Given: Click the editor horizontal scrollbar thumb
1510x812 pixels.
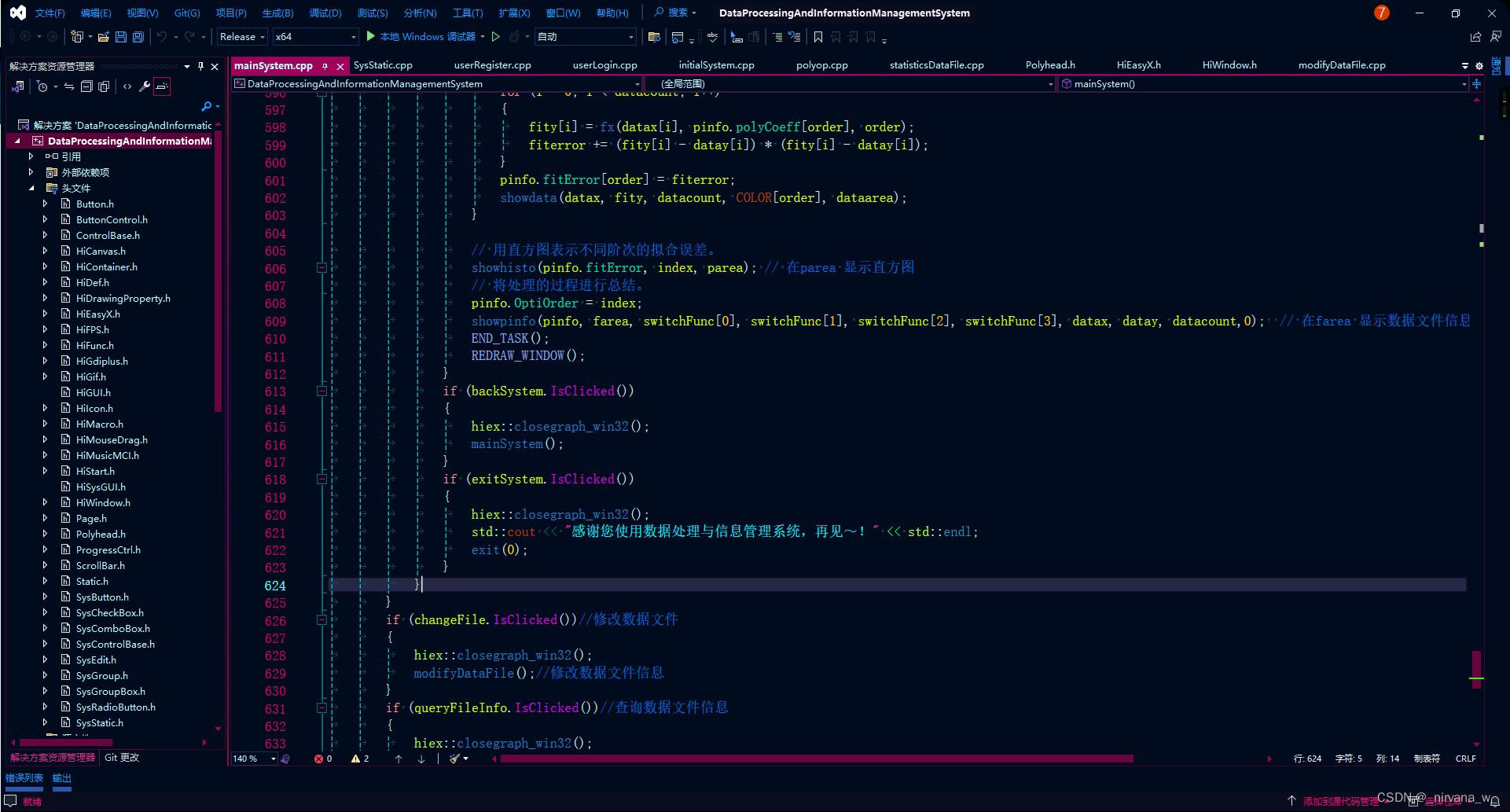Looking at the screenshot, I should point(816,759).
